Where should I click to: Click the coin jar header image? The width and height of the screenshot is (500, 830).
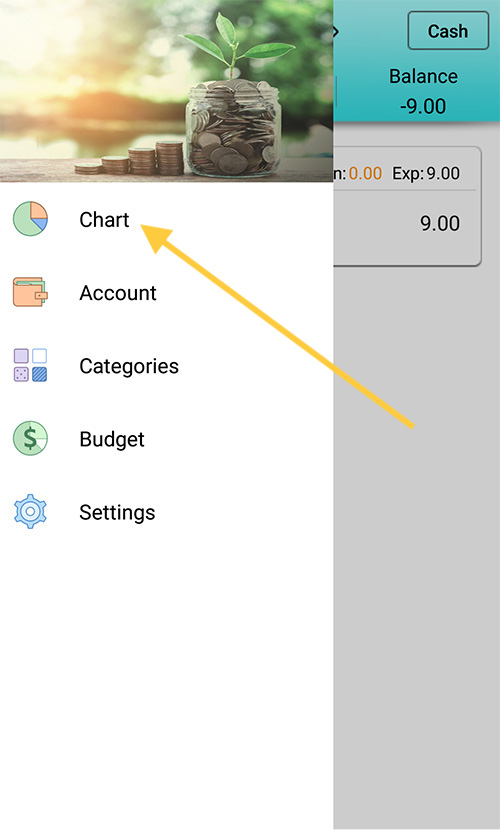(x=167, y=91)
